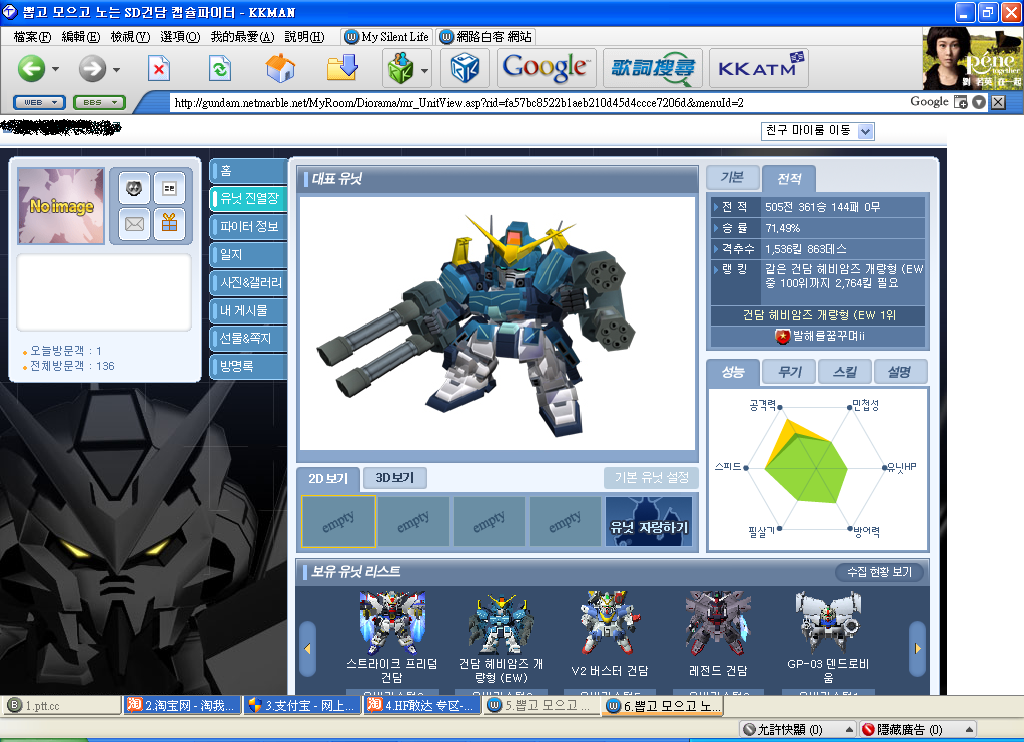Open the 選項(O) menu

180,37
